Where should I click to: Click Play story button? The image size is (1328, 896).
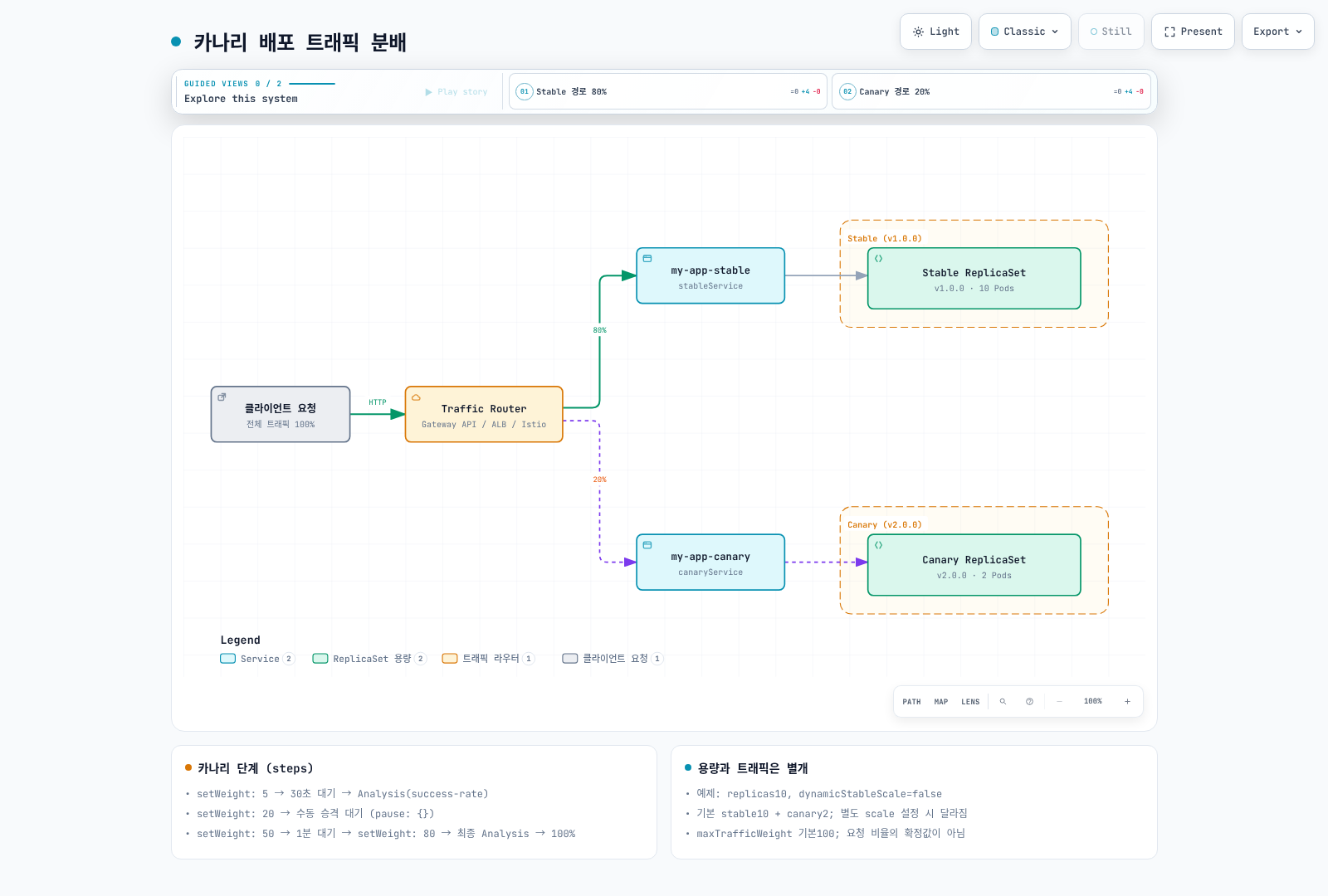456,92
